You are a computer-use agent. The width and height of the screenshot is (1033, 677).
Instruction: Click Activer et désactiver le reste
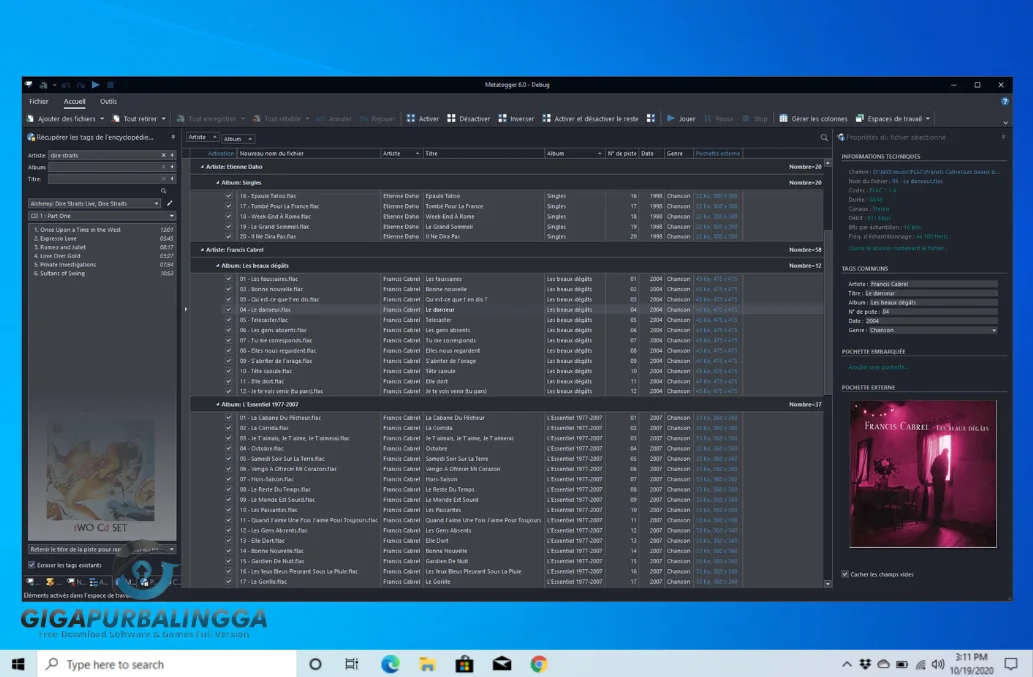[x=590, y=119]
